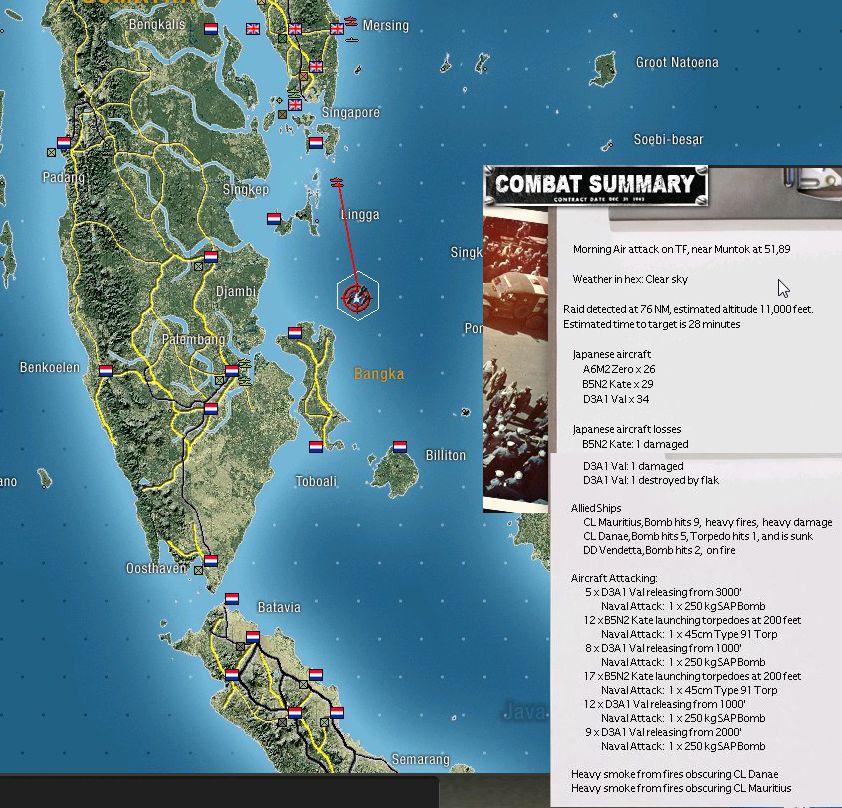Screen dimensions: 842x808
Task: Click the Batavia city label
Action: point(279,607)
